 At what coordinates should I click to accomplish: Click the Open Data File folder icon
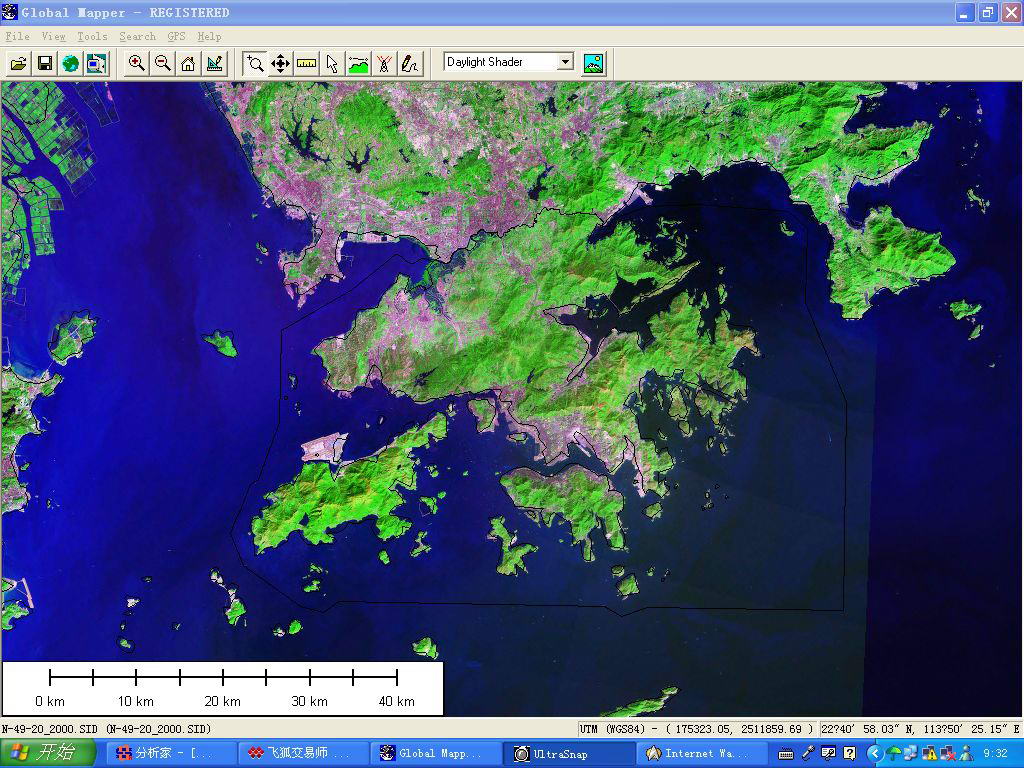click(x=18, y=63)
